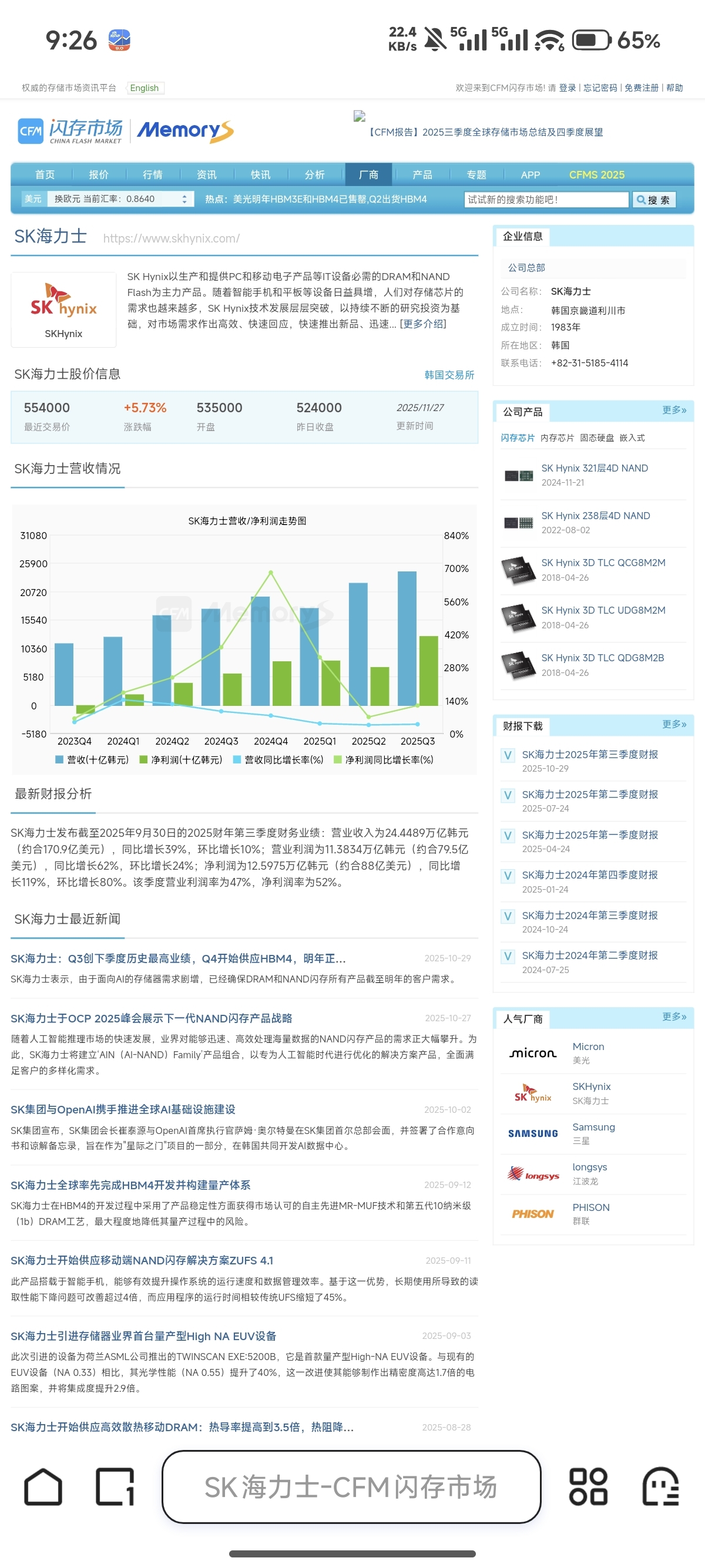705x1568 pixels.
Task: Click report icon for 2025年第一季度财报
Action: 507,836
